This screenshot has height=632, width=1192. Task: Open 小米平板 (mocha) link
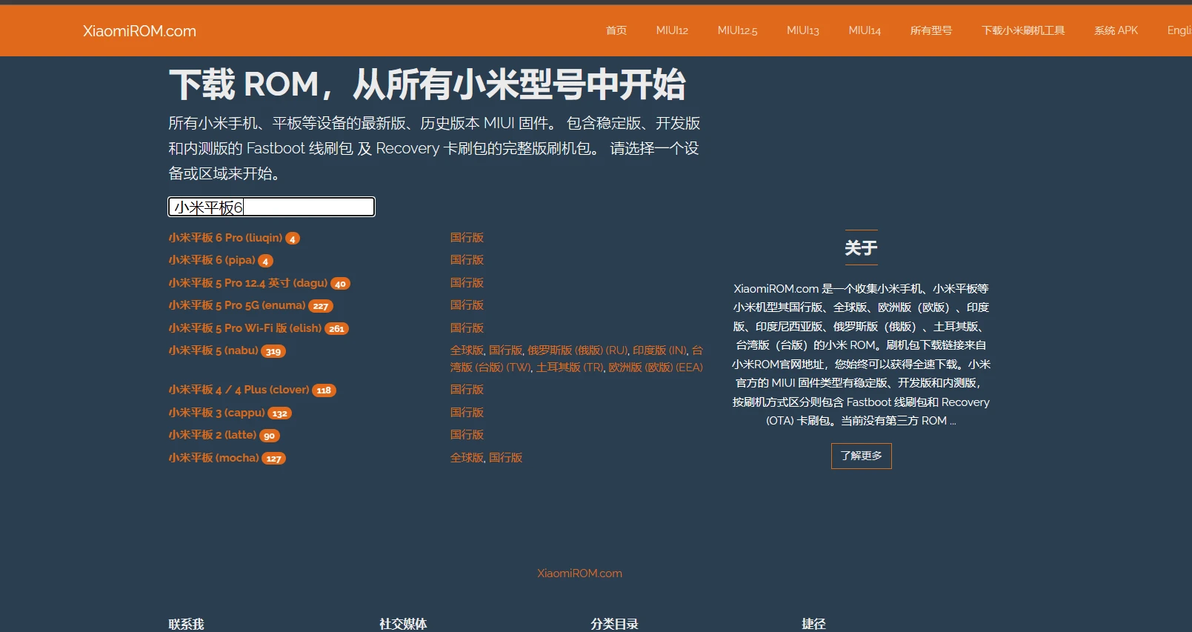pyautogui.click(x=214, y=458)
